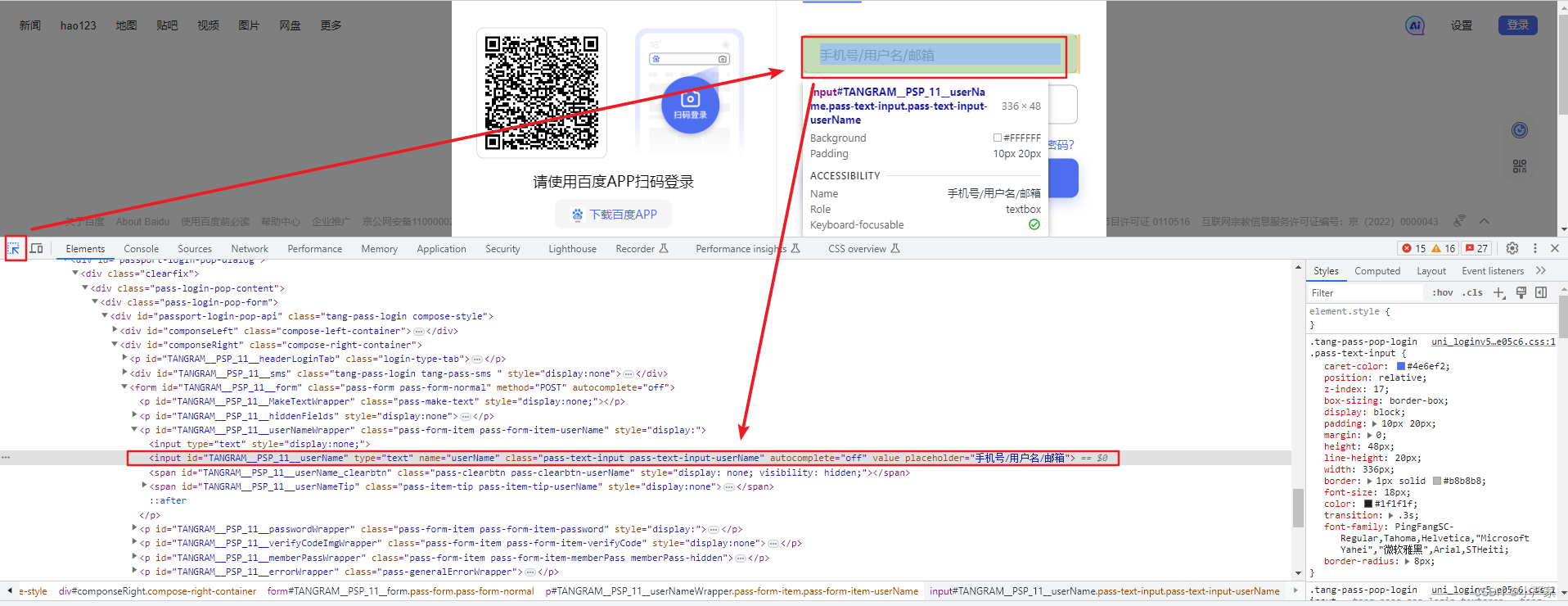The image size is (1568, 606).
Task: Toggle the rendering emulations paintbrush icon
Action: [1521, 292]
